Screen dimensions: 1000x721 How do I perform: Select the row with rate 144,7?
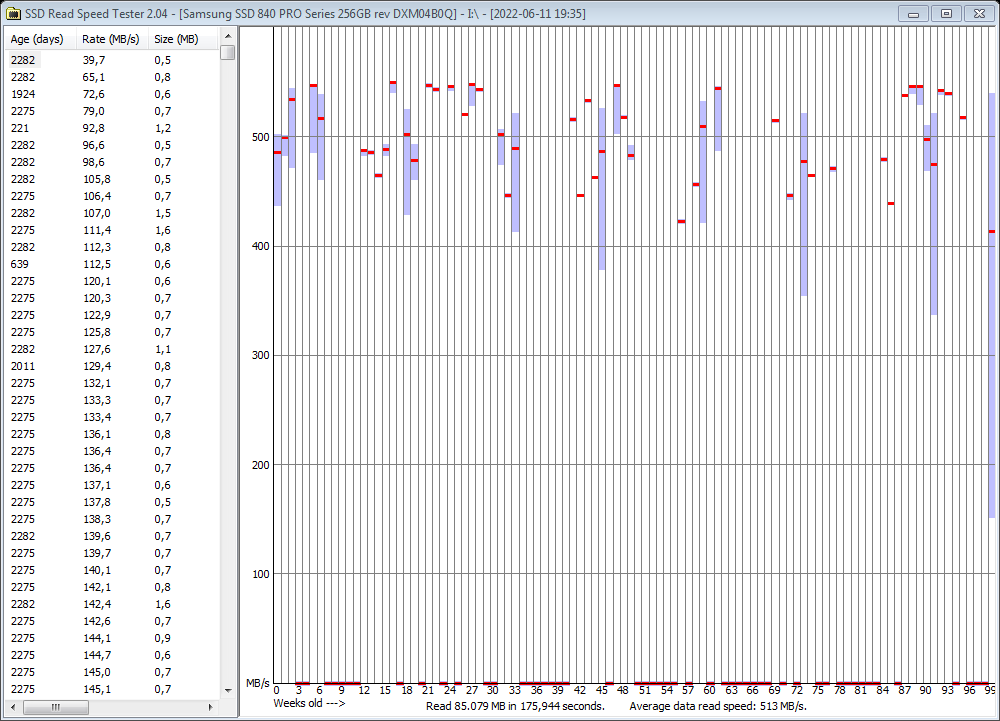click(112, 655)
